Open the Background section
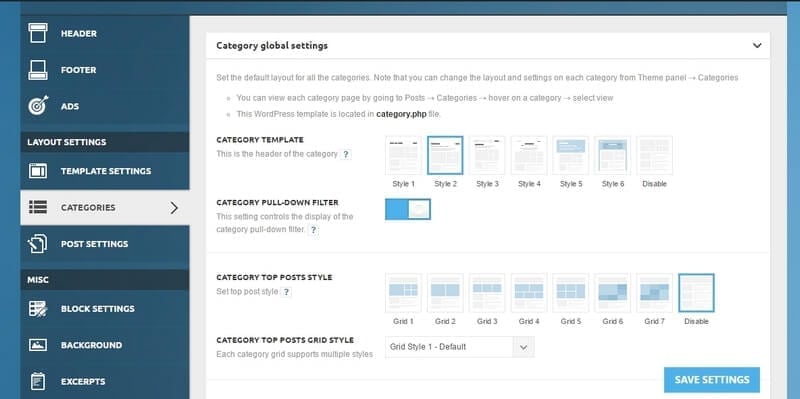 pyautogui.click(x=105, y=345)
